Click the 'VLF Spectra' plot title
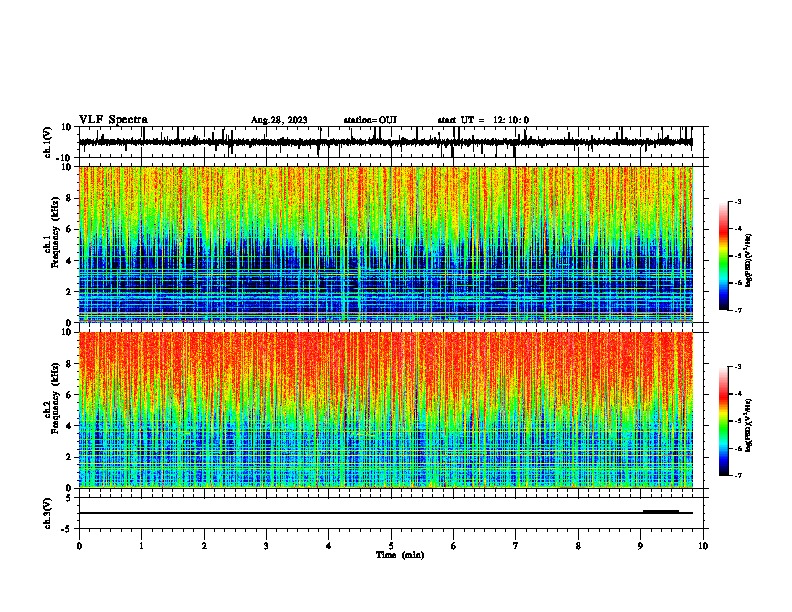 point(113,120)
